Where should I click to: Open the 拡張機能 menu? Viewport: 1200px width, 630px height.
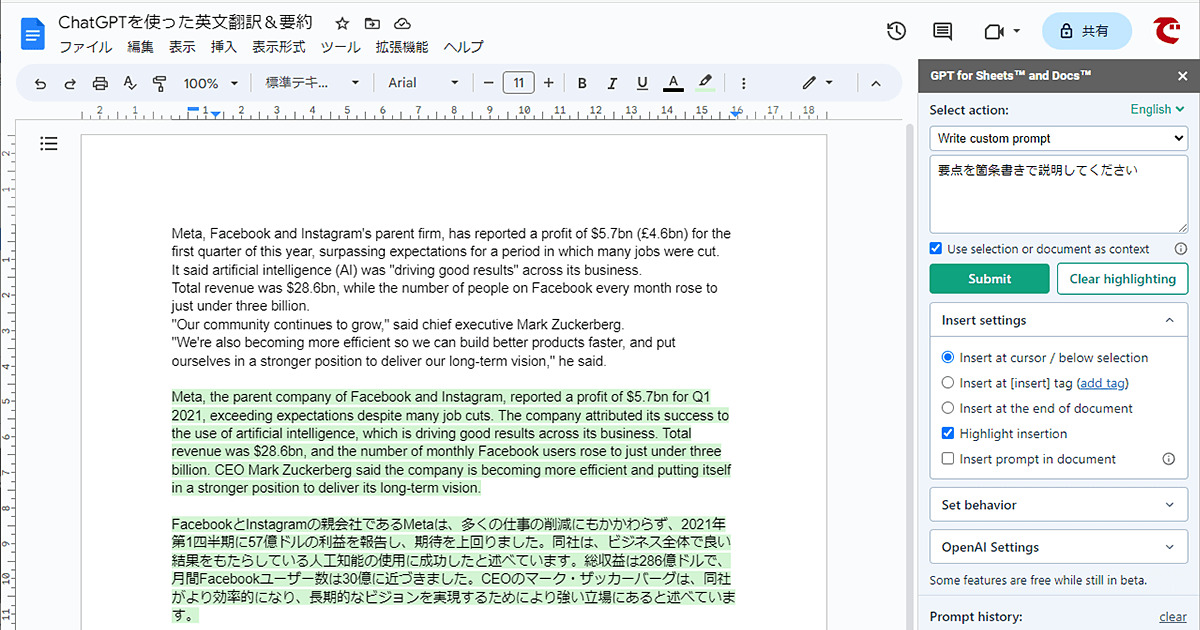401,47
